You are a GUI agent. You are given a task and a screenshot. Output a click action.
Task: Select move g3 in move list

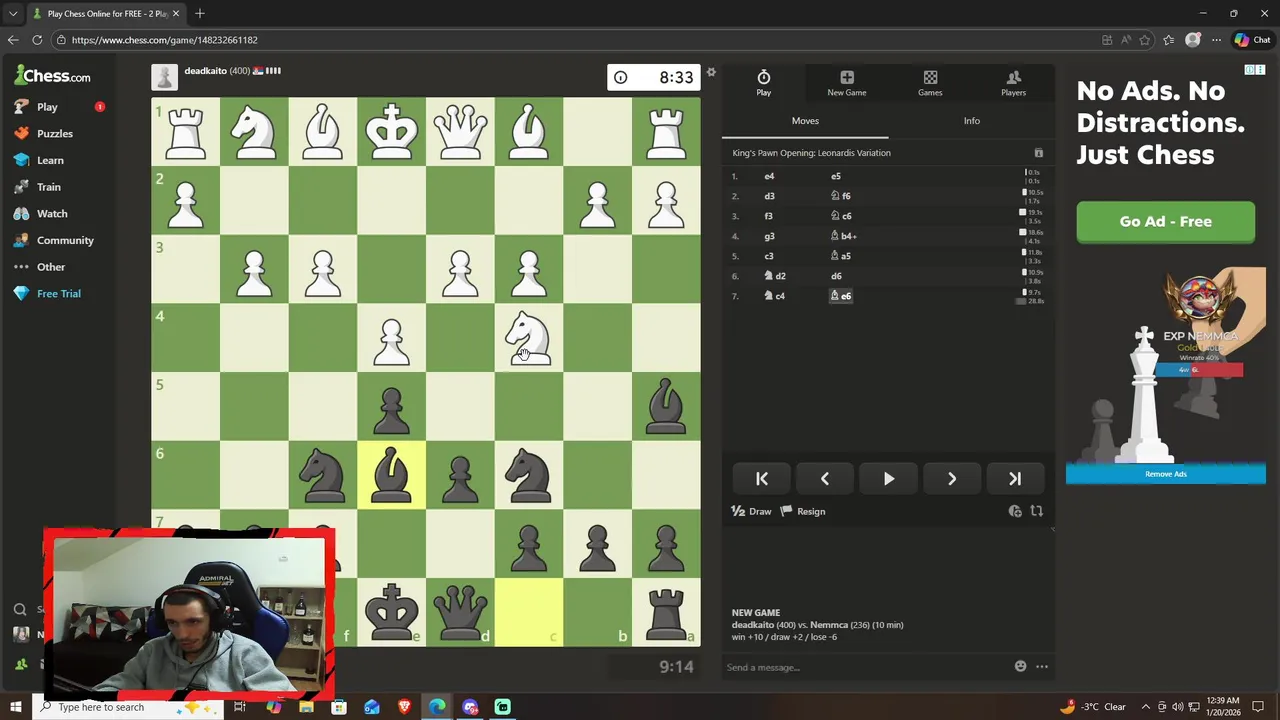[x=769, y=236]
